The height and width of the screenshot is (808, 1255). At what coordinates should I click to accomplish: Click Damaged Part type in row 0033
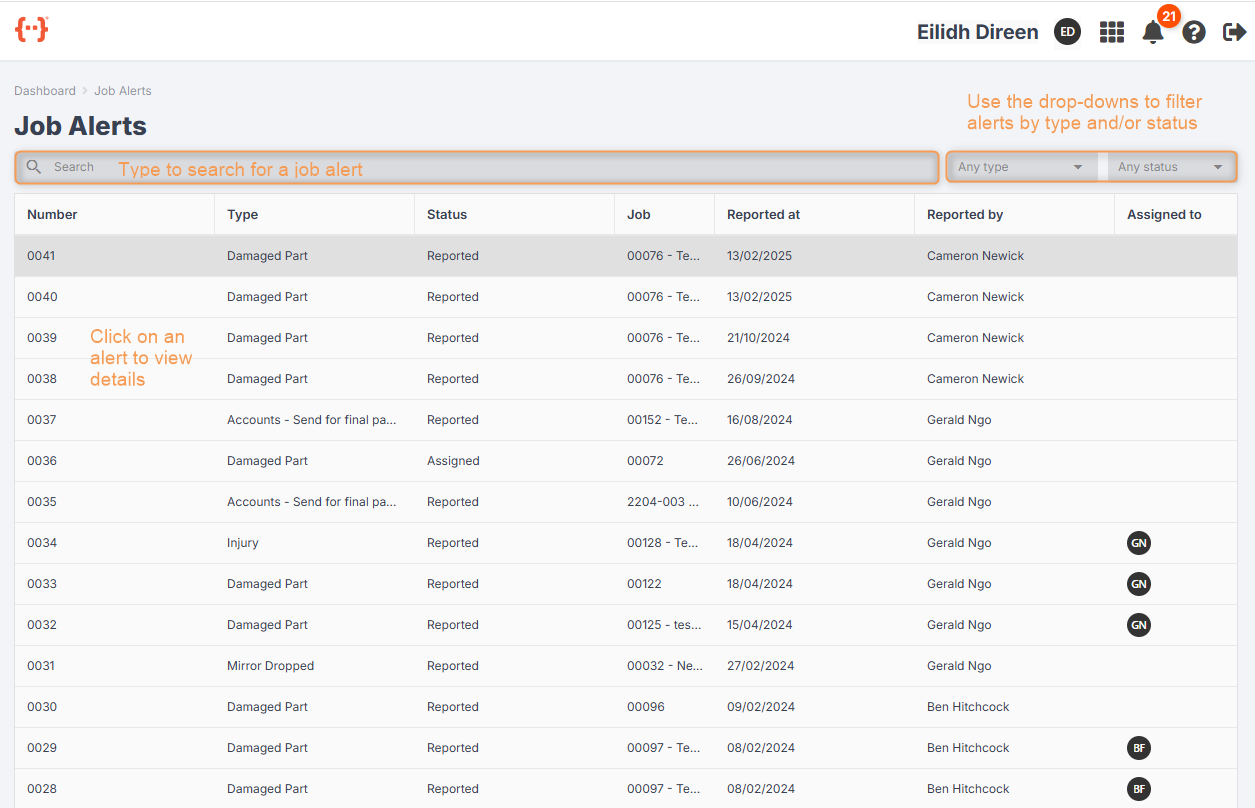click(x=267, y=584)
